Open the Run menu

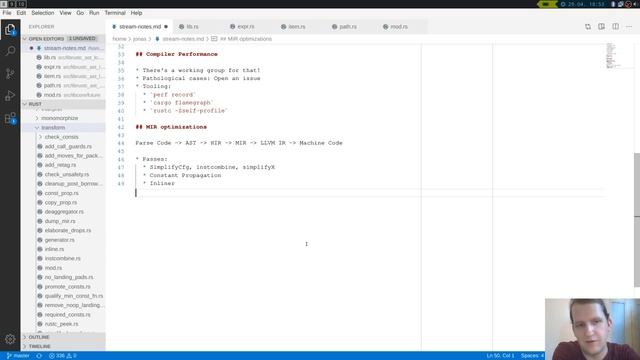94,13
